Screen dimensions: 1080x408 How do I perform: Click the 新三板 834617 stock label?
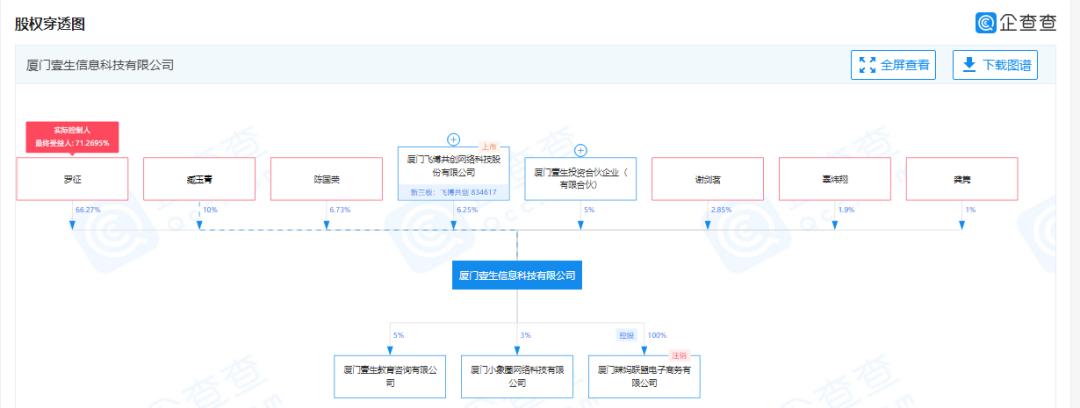point(453,193)
